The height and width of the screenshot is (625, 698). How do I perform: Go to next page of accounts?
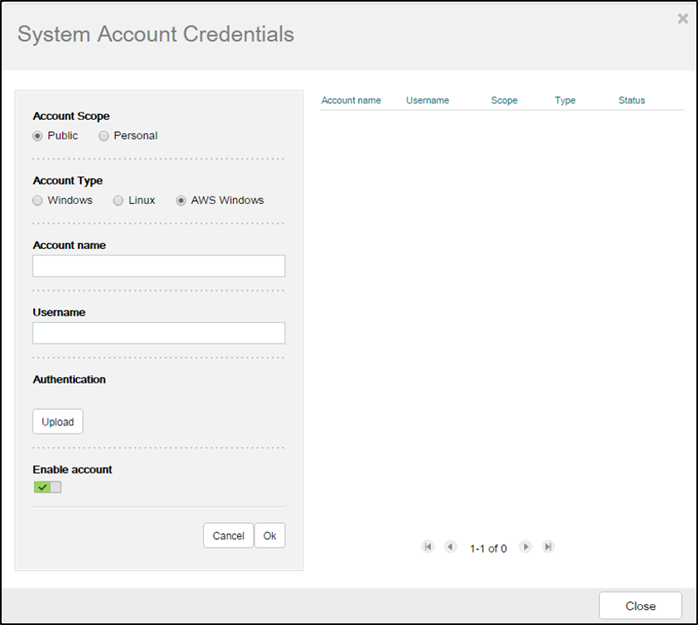coord(526,547)
